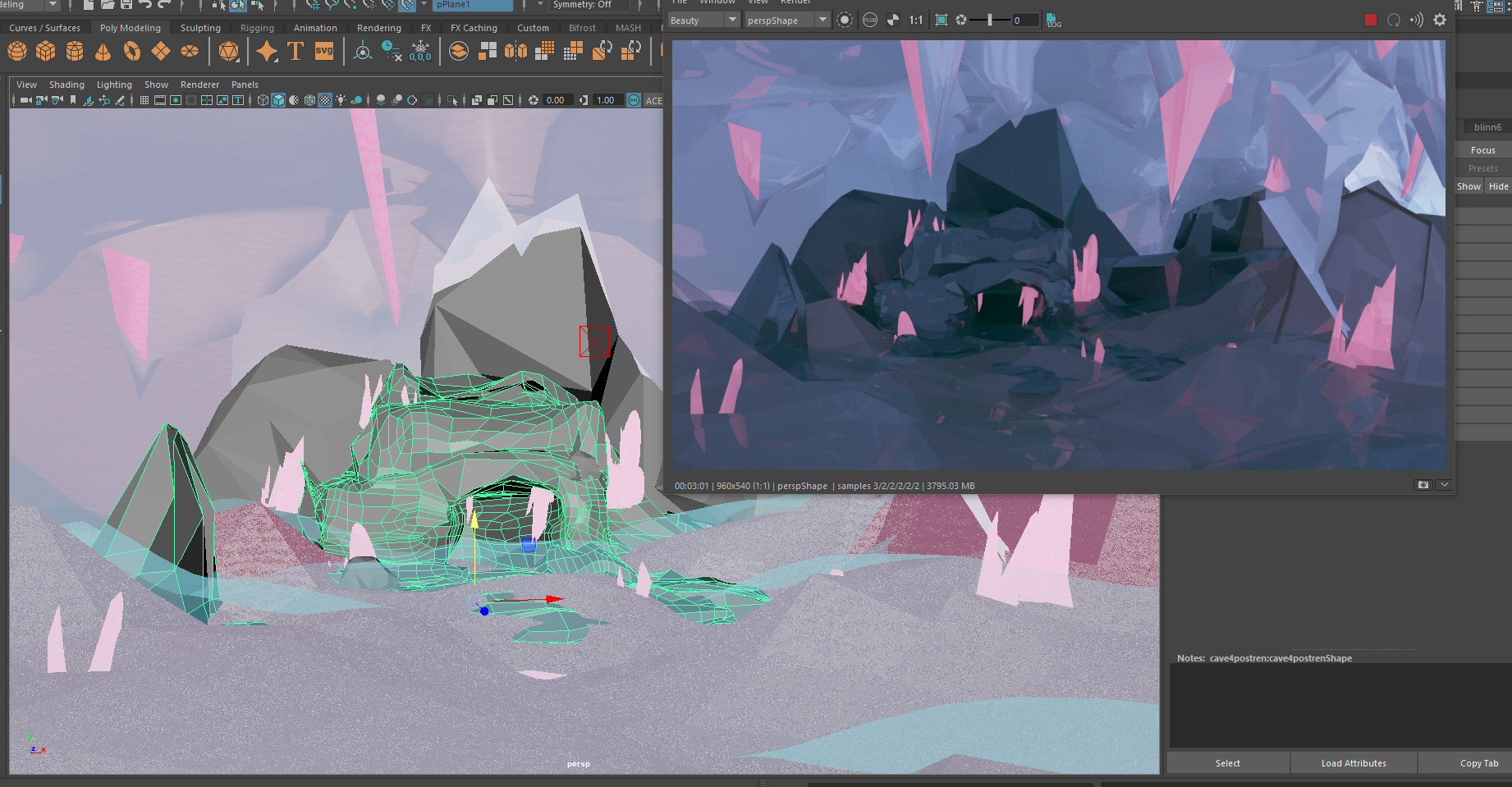
Task: Open the perspShape camera dropdown
Action: pyautogui.click(x=788, y=20)
